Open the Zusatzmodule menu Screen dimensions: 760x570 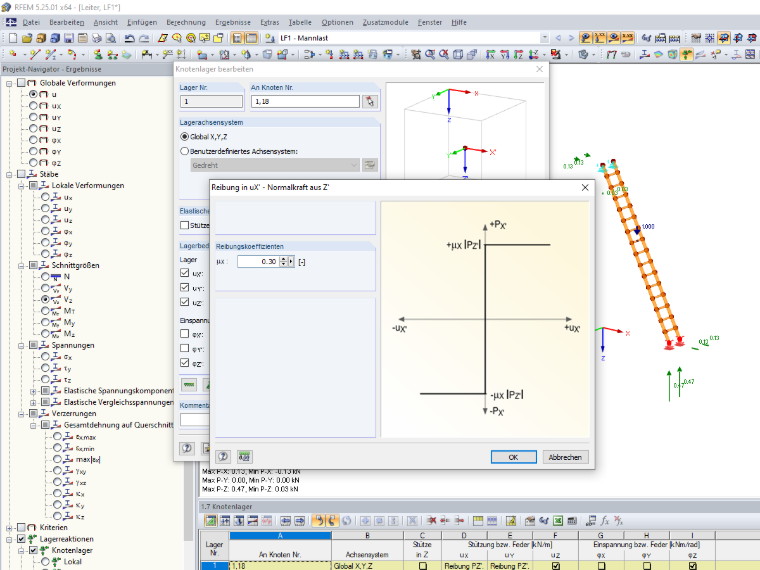385,22
